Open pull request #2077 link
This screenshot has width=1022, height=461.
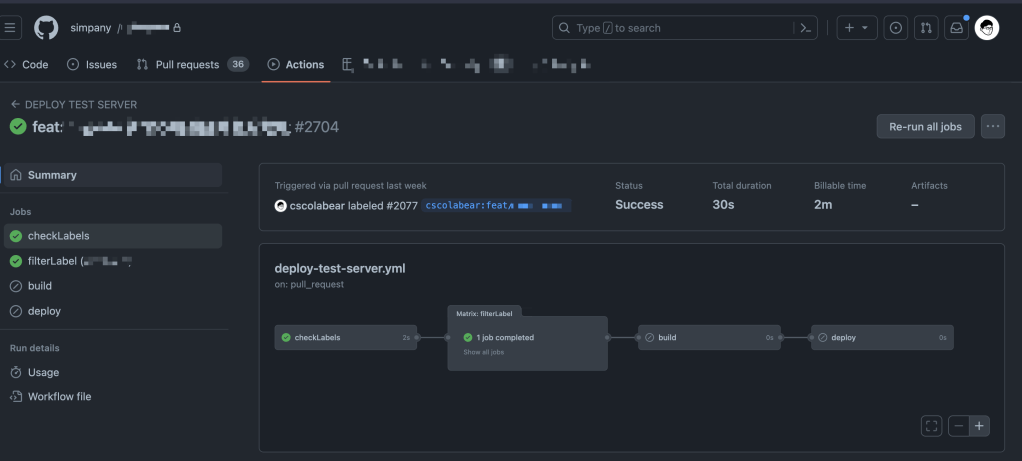click(x=402, y=205)
